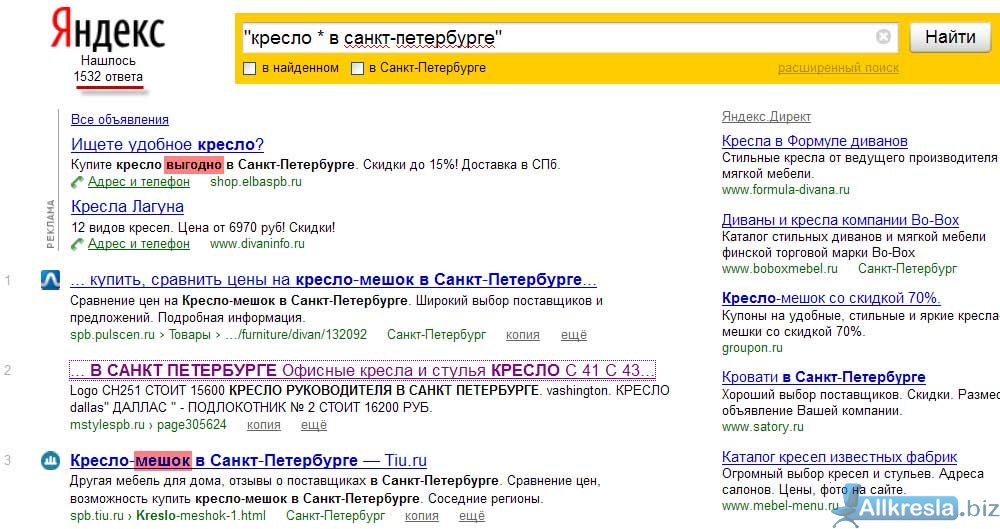1000x529 pixels.
Task: Click the Tiu.ru favicon beside result 3
Action: click(50, 460)
